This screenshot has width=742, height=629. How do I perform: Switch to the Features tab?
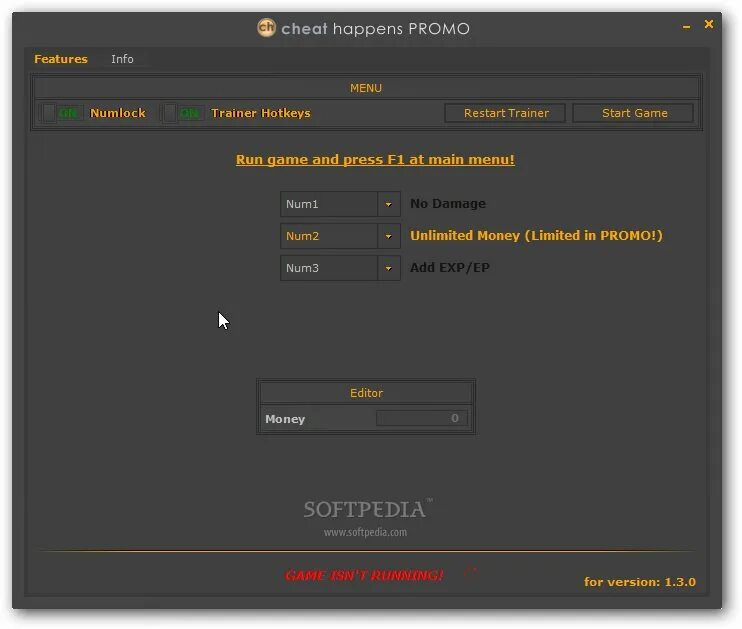tap(61, 59)
